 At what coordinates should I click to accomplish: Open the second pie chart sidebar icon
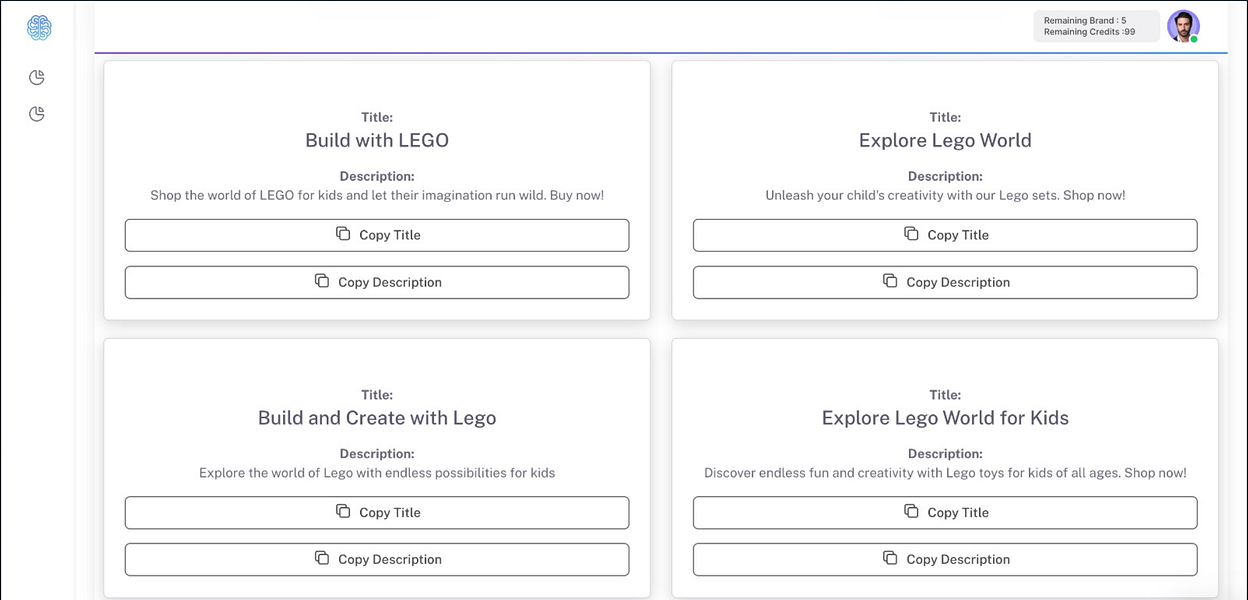click(37, 114)
